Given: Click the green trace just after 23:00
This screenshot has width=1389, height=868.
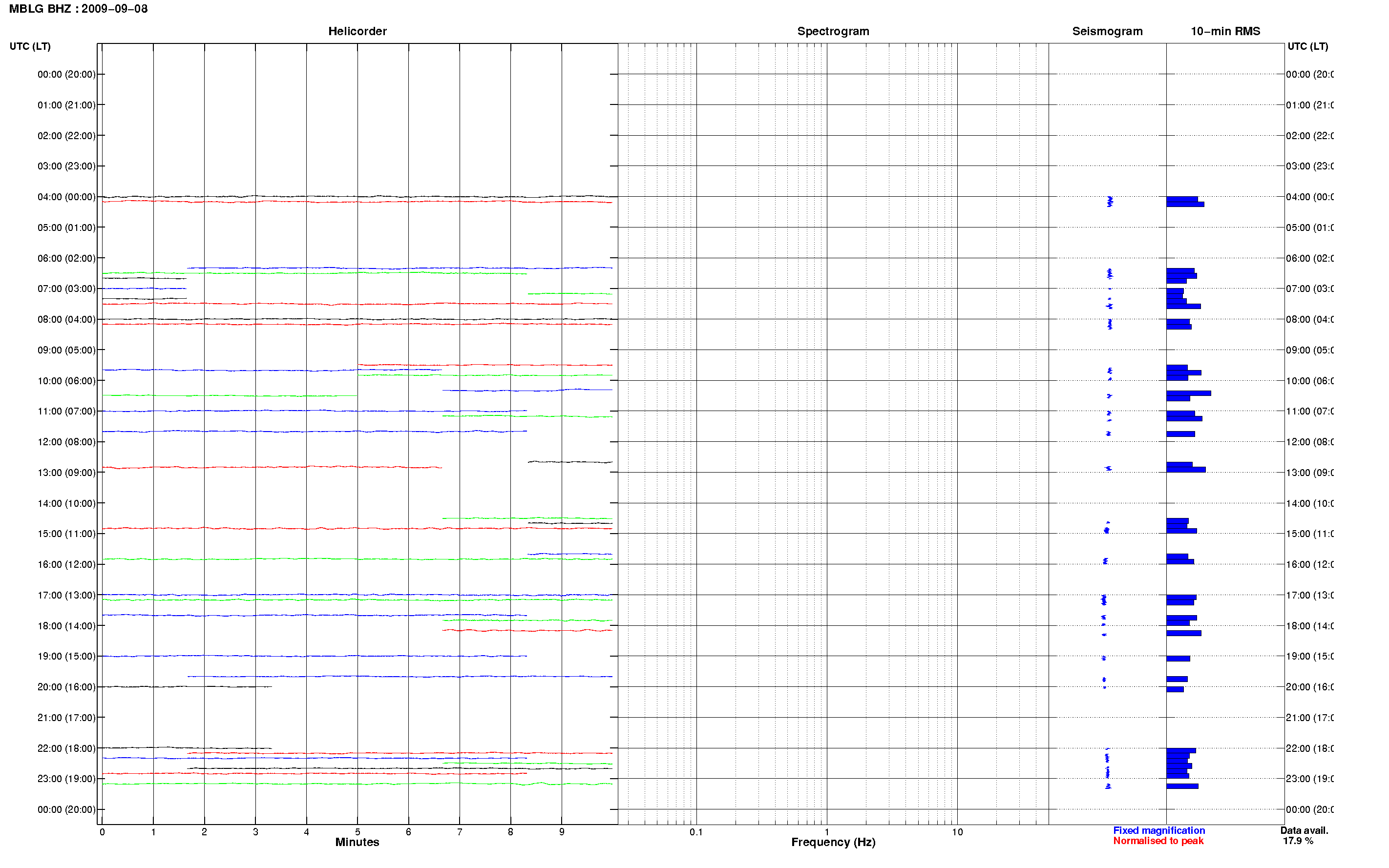Looking at the screenshot, I should 357,784.
